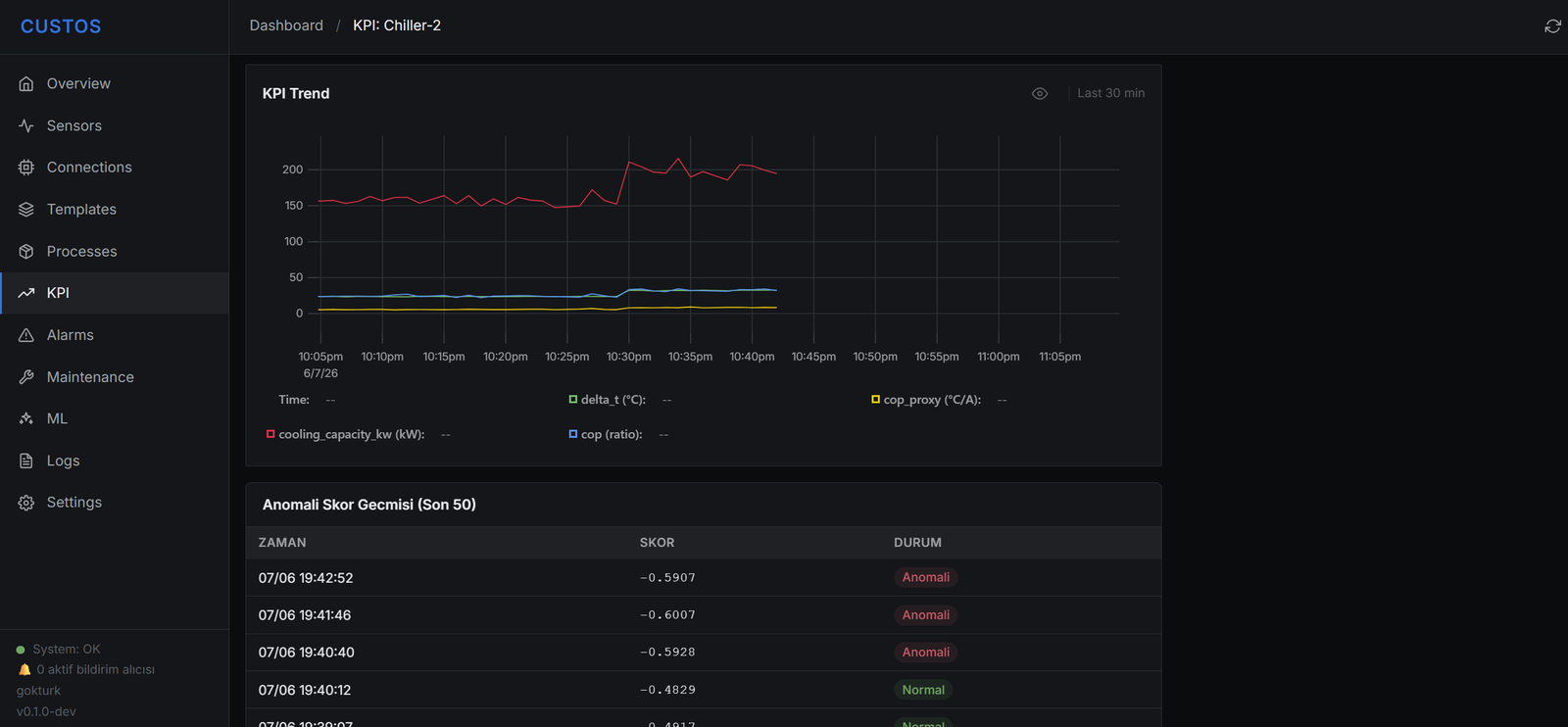Image resolution: width=1568 pixels, height=727 pixels.
Task: Click the CUSTOS logo text
Action: [61, 26]
